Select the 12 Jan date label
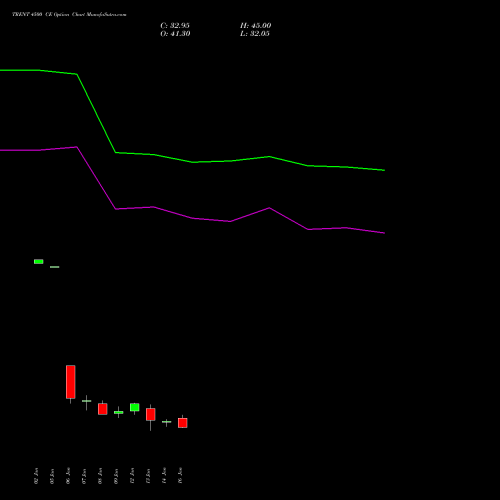The width and height of the screenshot is (500, 500). click(132, 476)
